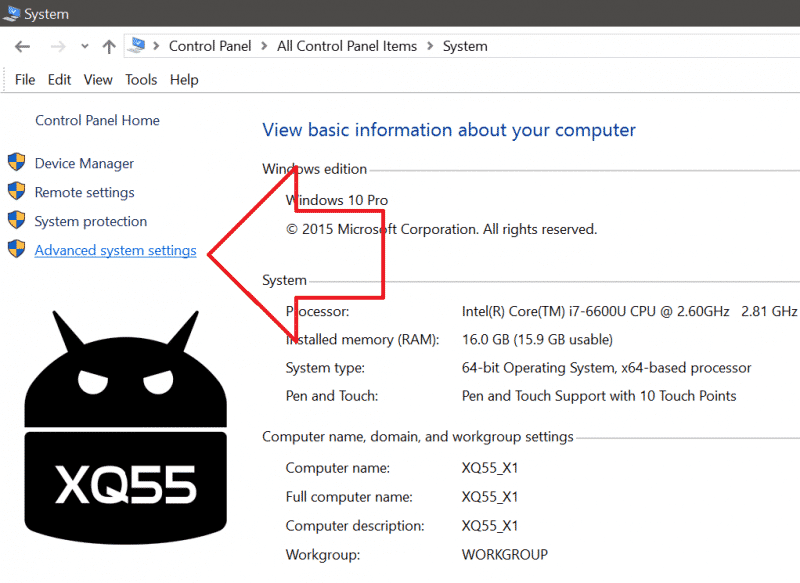Expand the chevron after Control Panel breadcrumb
800x583 pixels.
tap(263, 46)
